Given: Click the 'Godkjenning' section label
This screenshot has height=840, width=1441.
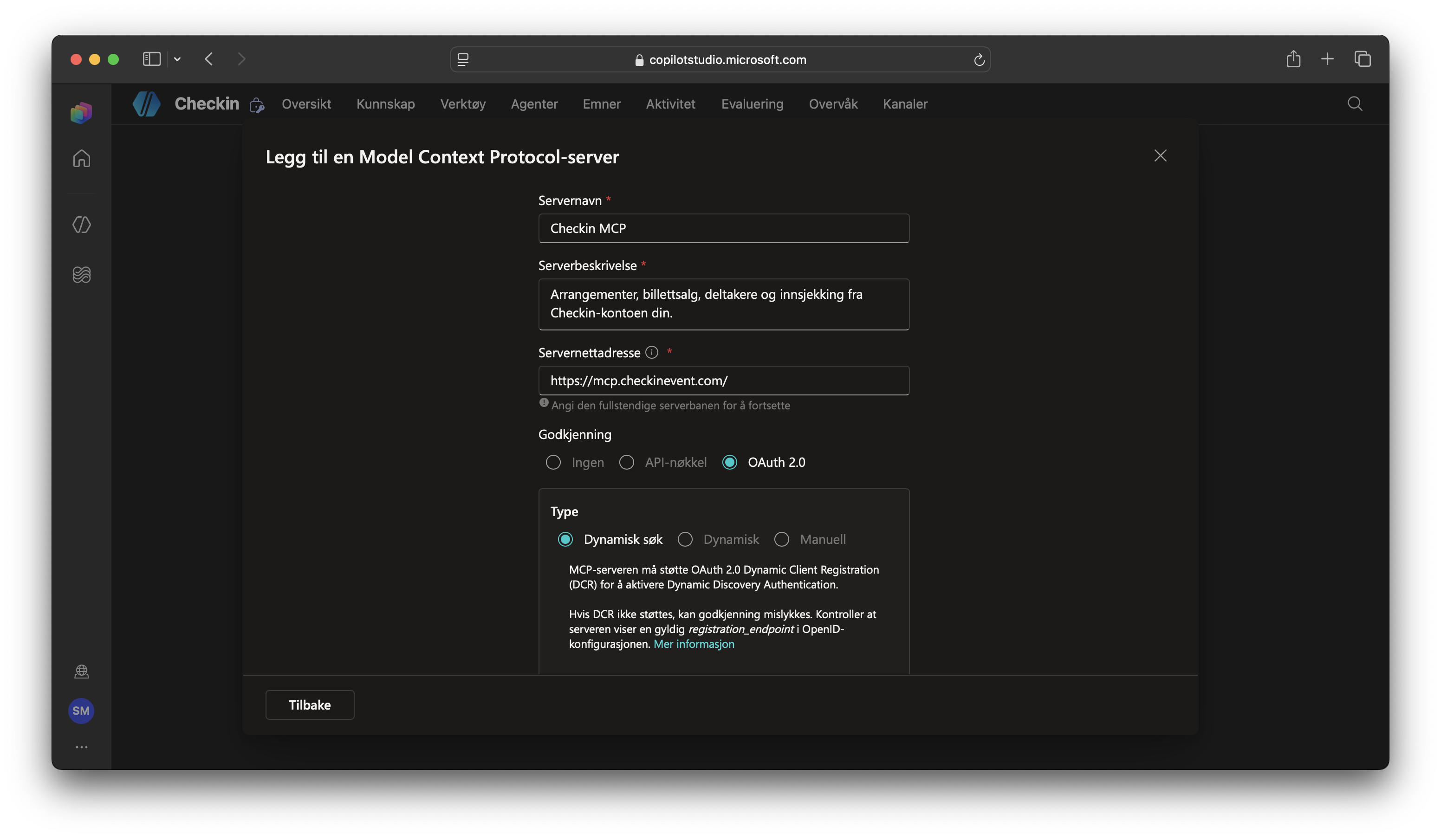Looking at the screenshot, I should 575,434.
